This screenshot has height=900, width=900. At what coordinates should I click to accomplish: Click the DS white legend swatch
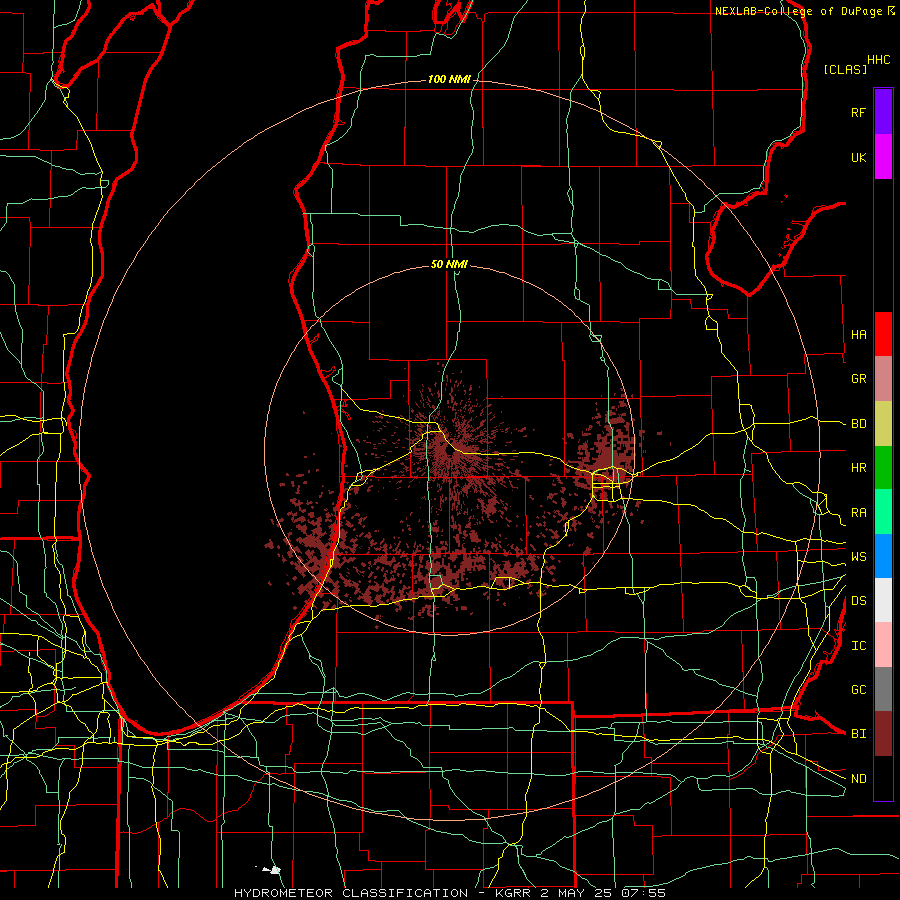pyautogui.click(x=883, y=600)
